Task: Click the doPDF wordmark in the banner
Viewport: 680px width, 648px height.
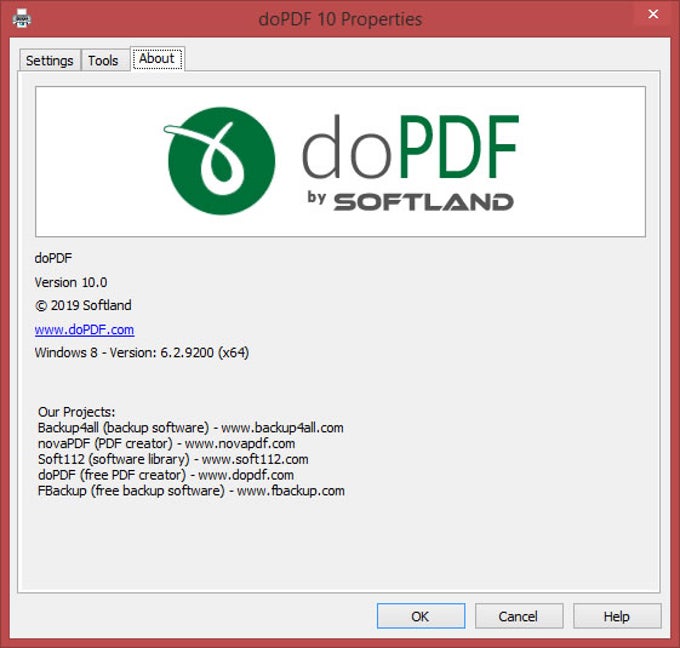Action: [410, 147]
